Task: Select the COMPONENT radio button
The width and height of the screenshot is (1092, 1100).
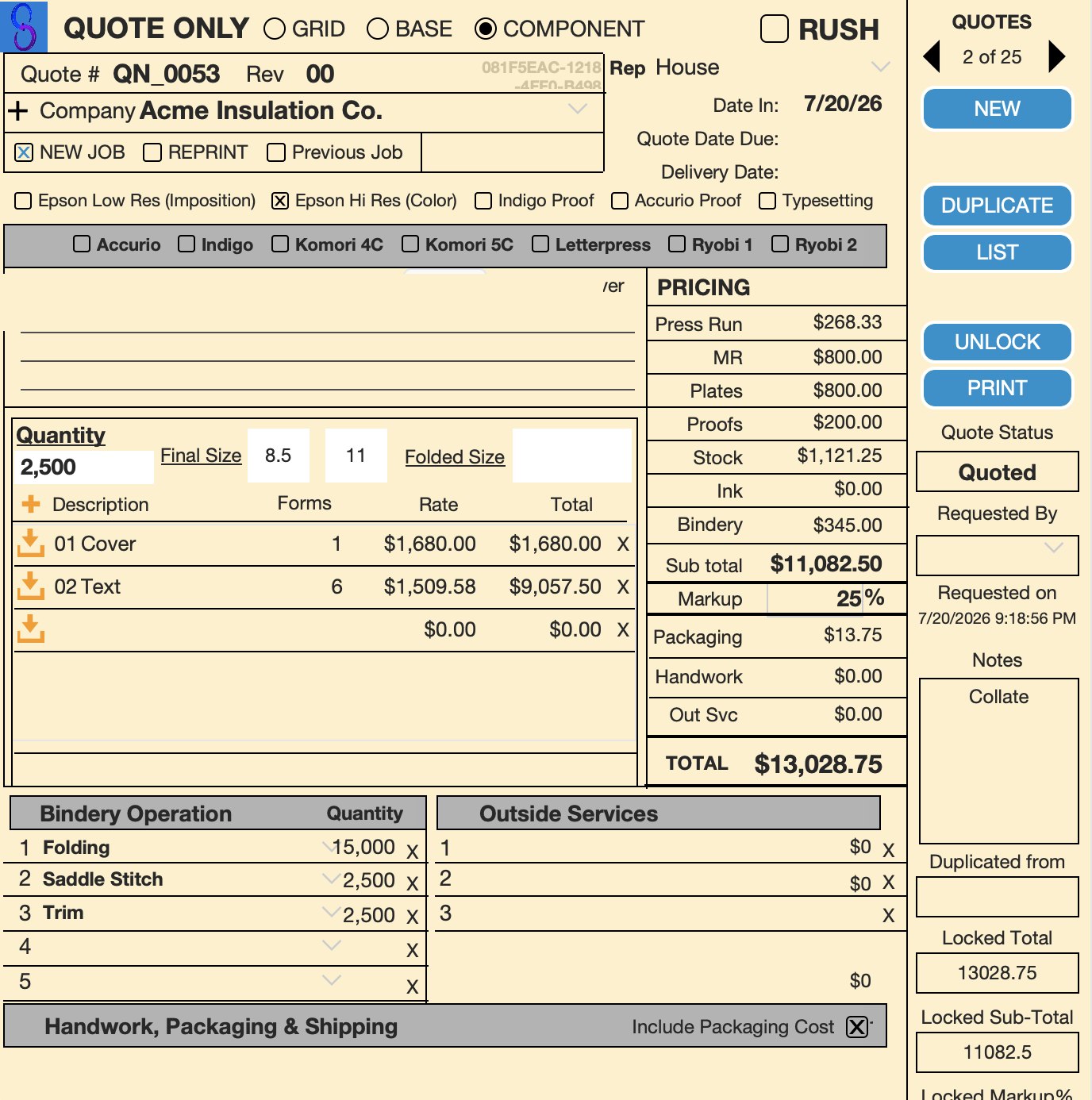Action: coord(486,29)
